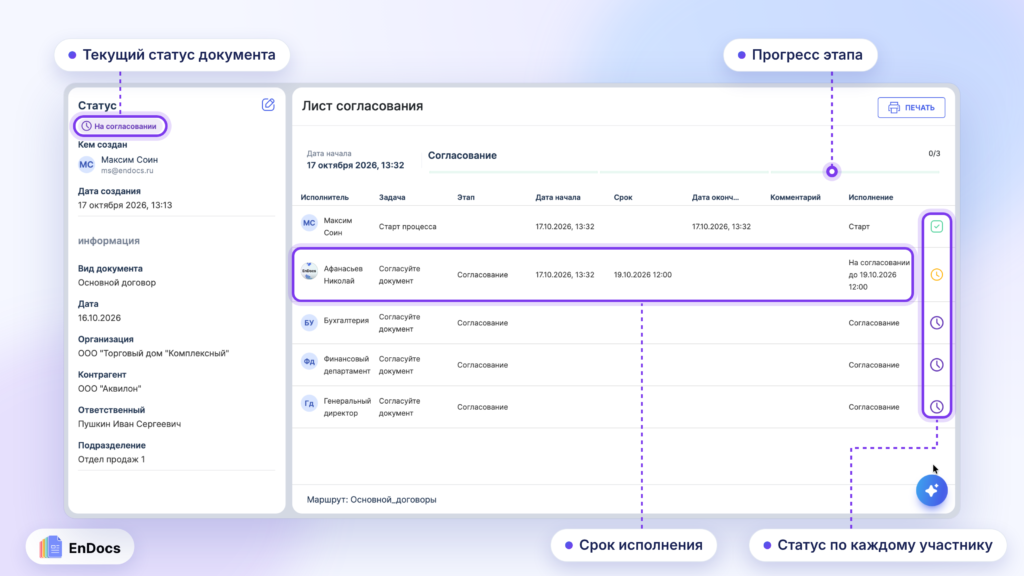Image resolution: width=1024 pixels, height=576 pixels.
Task: Click the Основной договор document type value
Action: (x=117, y=283)
